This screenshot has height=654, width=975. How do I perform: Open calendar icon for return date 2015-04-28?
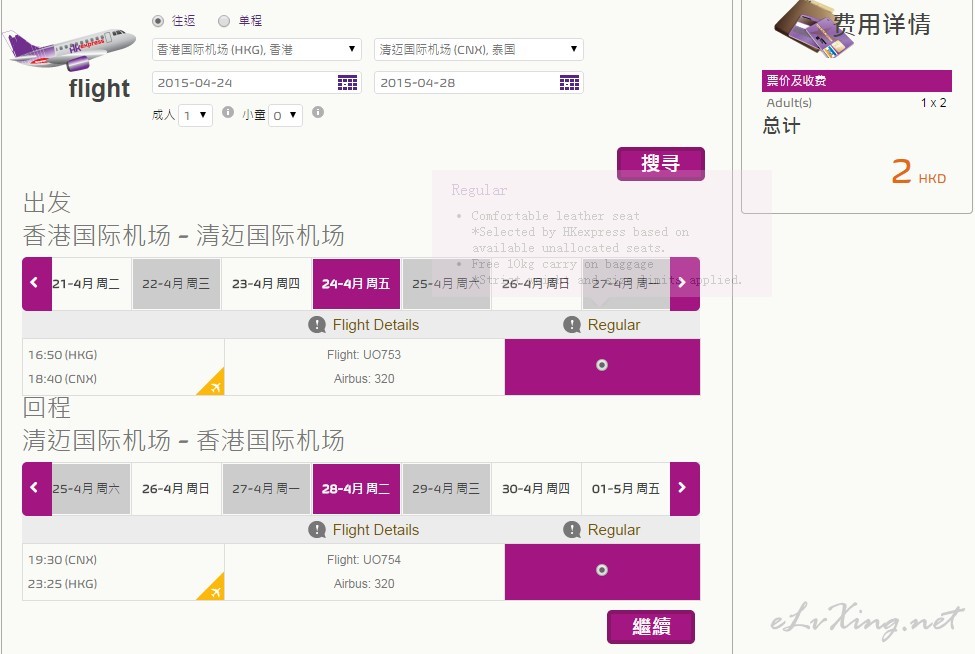click(569, 83)
